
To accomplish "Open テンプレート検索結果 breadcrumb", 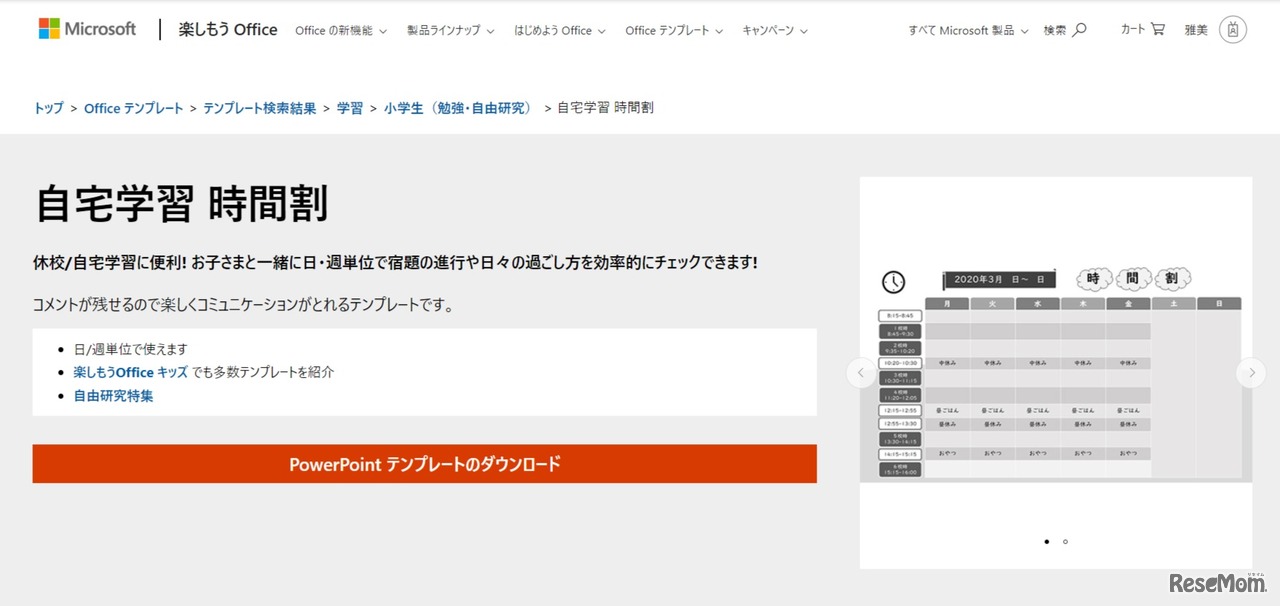I will click(260, 108).
